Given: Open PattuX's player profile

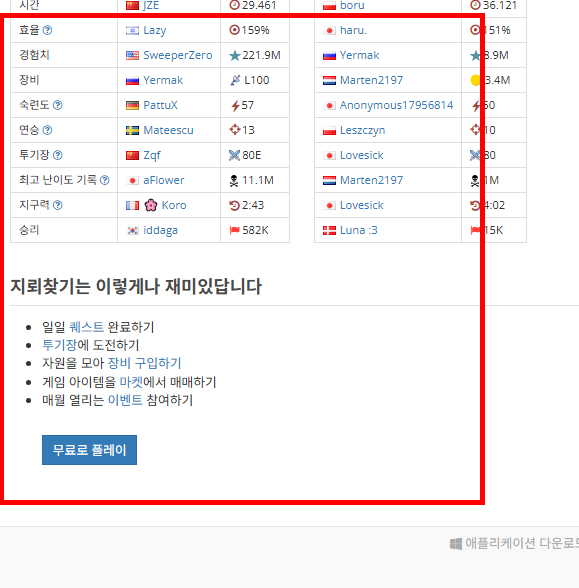Looking at the screenshot, I should coord(160,105).
